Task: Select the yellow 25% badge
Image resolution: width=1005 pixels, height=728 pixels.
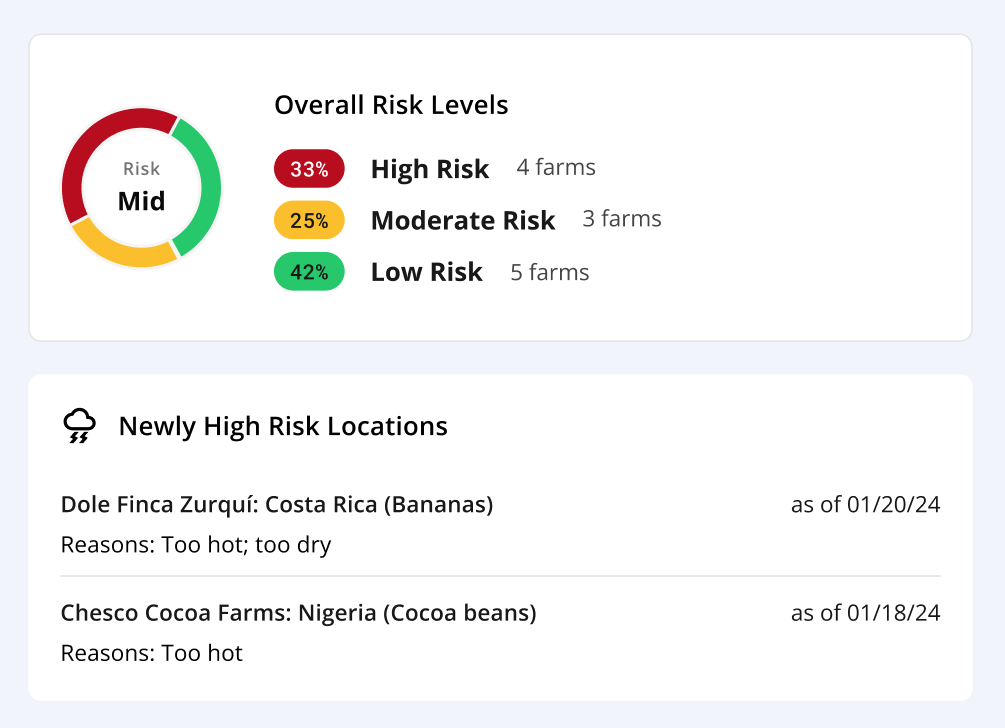Action: tap(309, 220)
